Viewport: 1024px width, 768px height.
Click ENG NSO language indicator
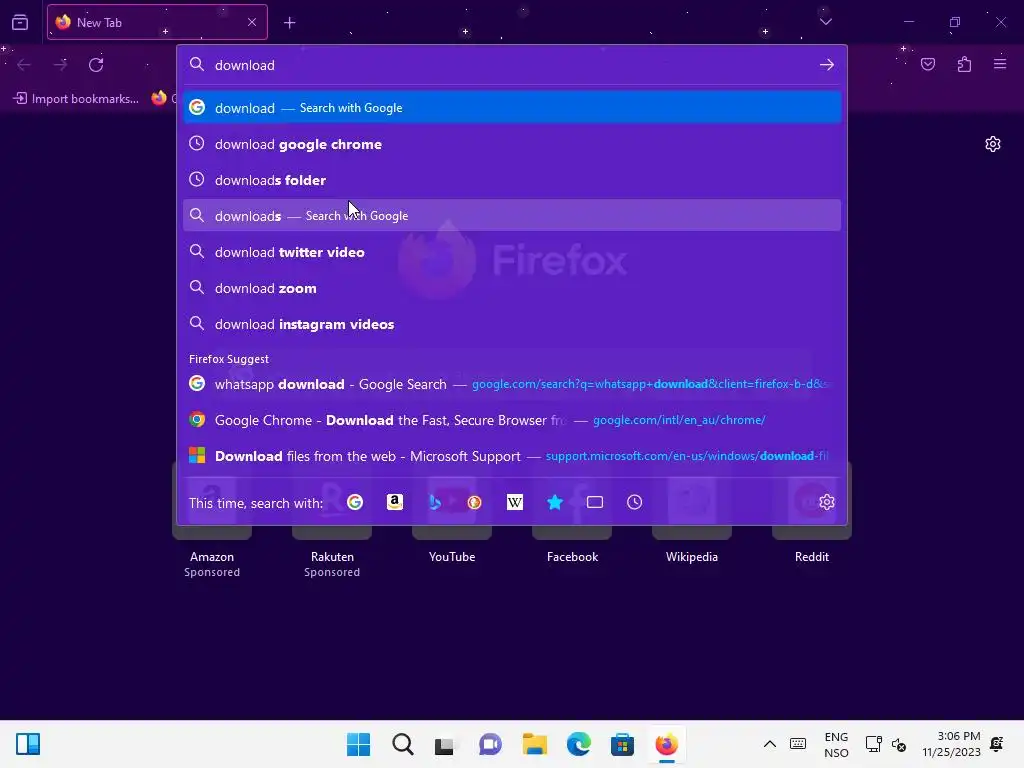click(836, 744)
